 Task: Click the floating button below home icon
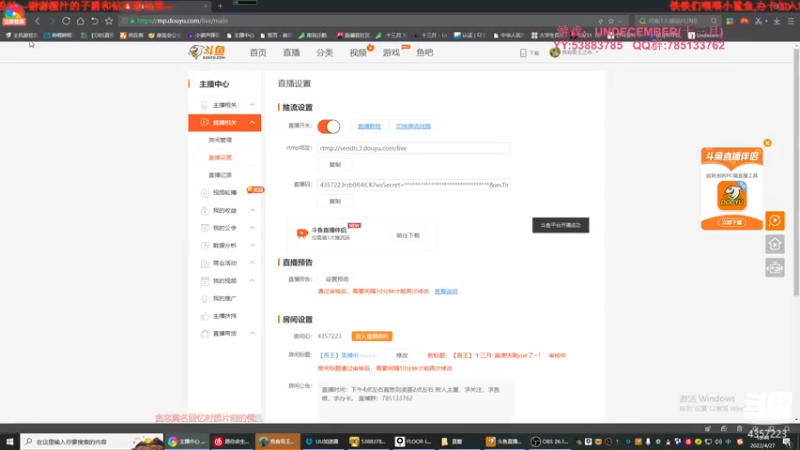tap(774, 268)
